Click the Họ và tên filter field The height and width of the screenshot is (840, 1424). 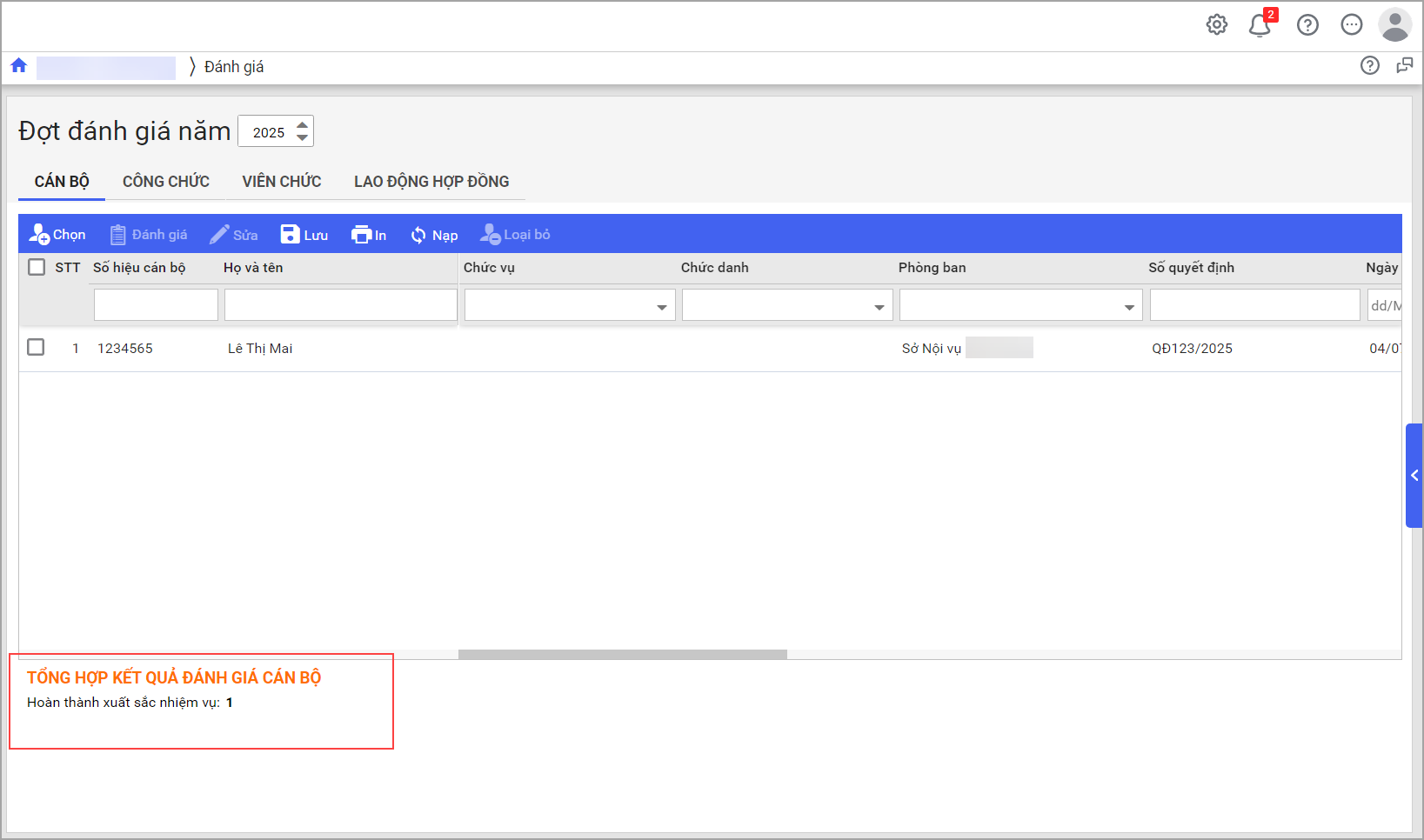(x=340, y=305)
